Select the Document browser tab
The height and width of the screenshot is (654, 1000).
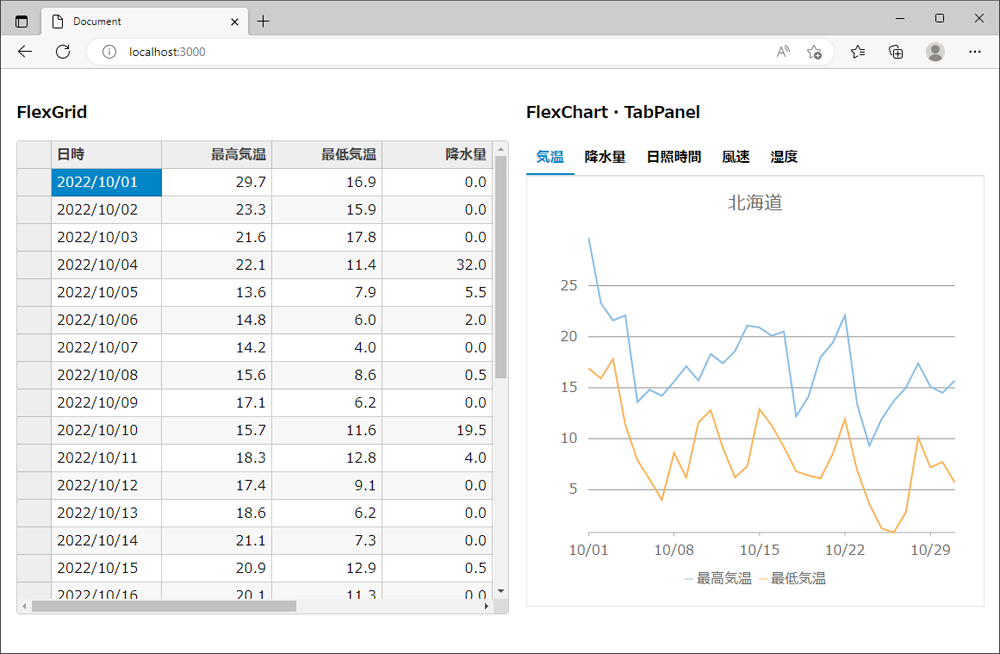(x=145, y=22)
